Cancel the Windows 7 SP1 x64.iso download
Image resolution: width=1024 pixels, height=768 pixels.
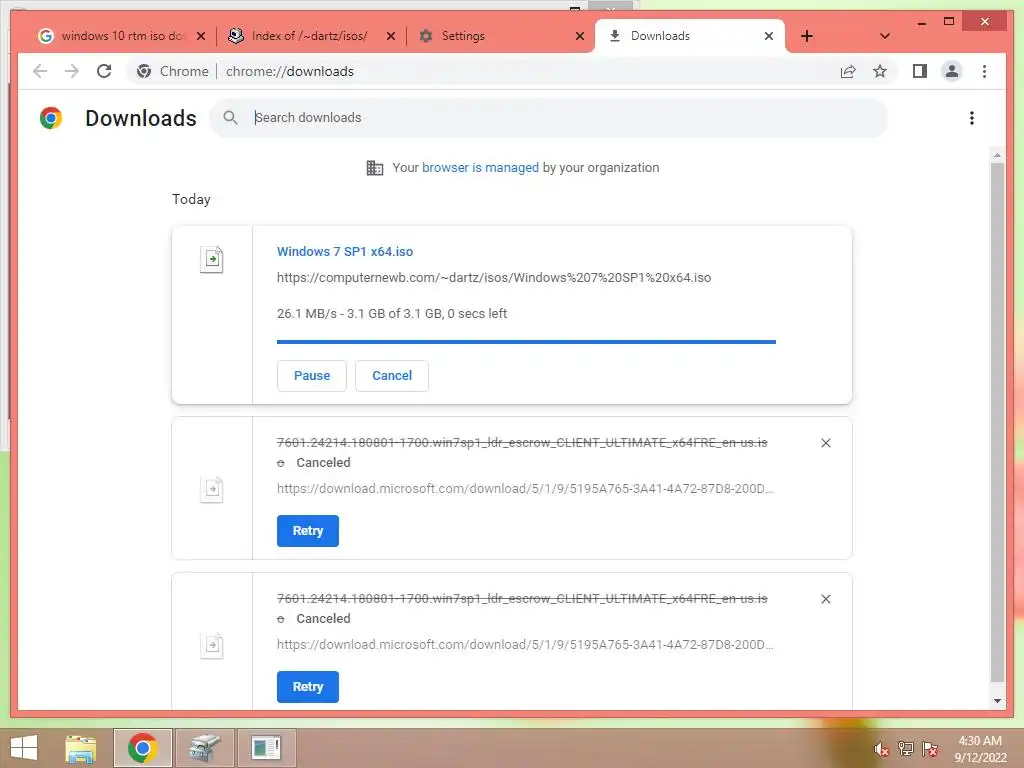(392, 376)
